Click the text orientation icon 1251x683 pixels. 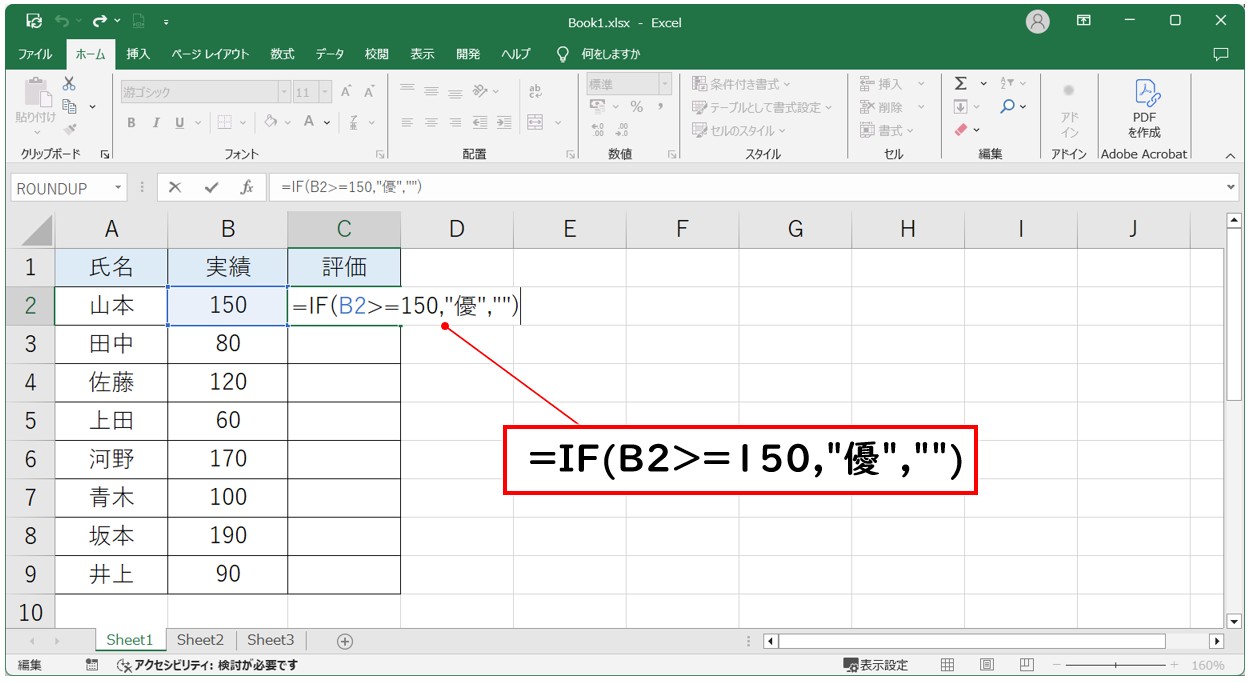click(480, 91)
